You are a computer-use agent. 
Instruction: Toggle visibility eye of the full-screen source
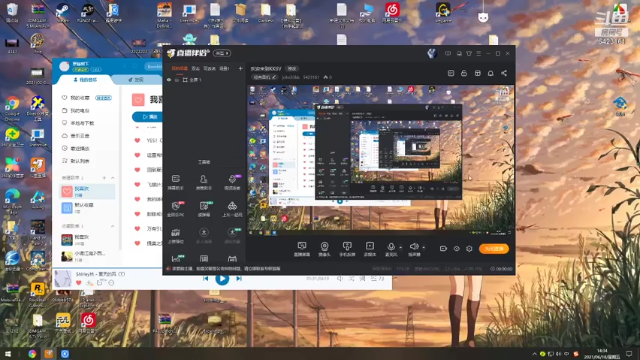[x=169, y=80]
